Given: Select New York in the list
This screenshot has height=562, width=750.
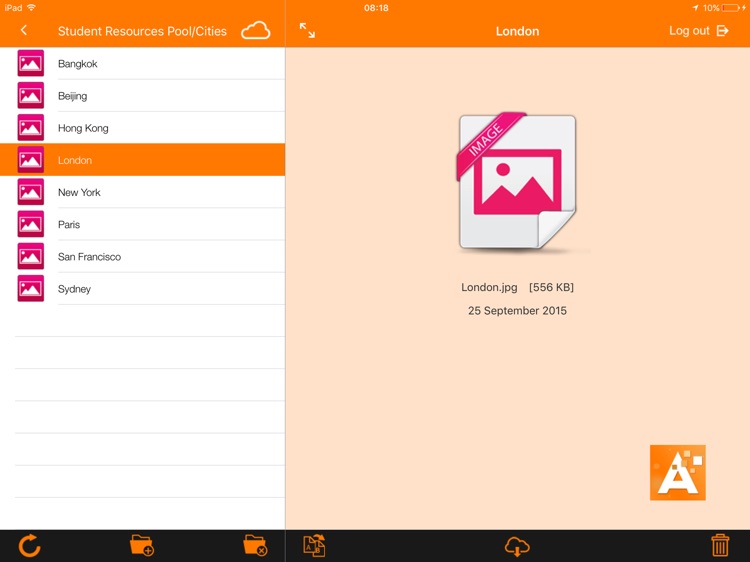Looking at the screenshot, I should click(143, 192).
